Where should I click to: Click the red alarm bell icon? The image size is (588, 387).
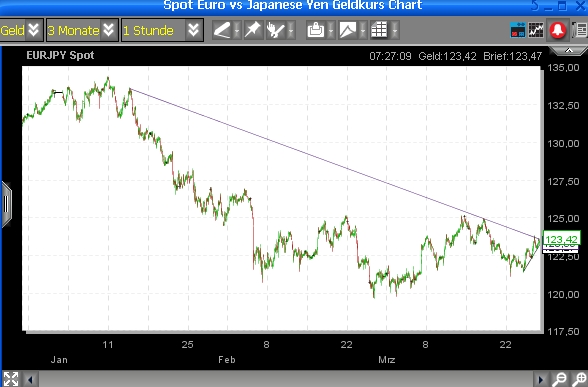coord(557,30)
